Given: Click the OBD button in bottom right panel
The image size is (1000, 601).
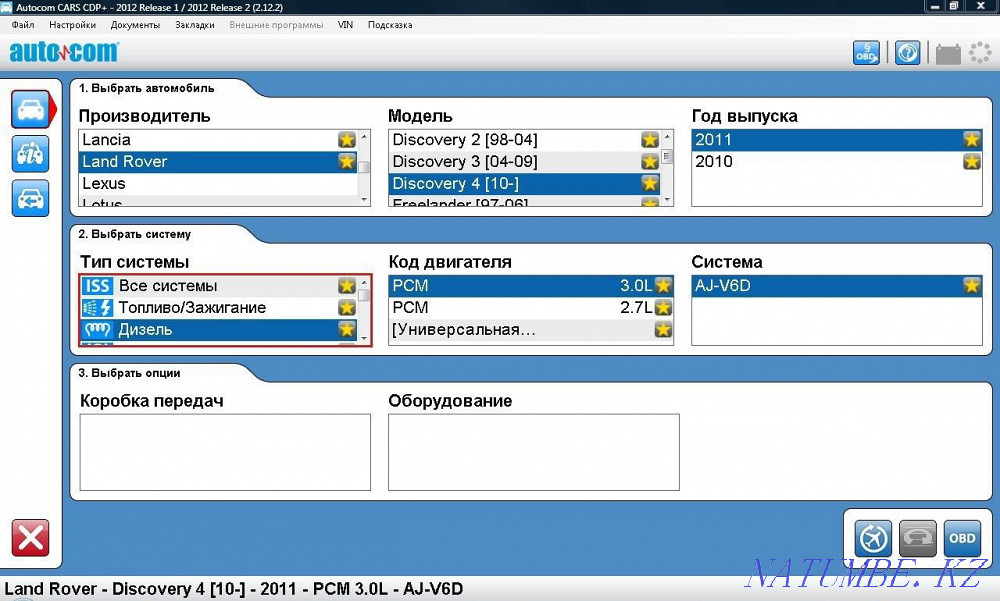Looking at the screenshot, I should coord(961,538).
